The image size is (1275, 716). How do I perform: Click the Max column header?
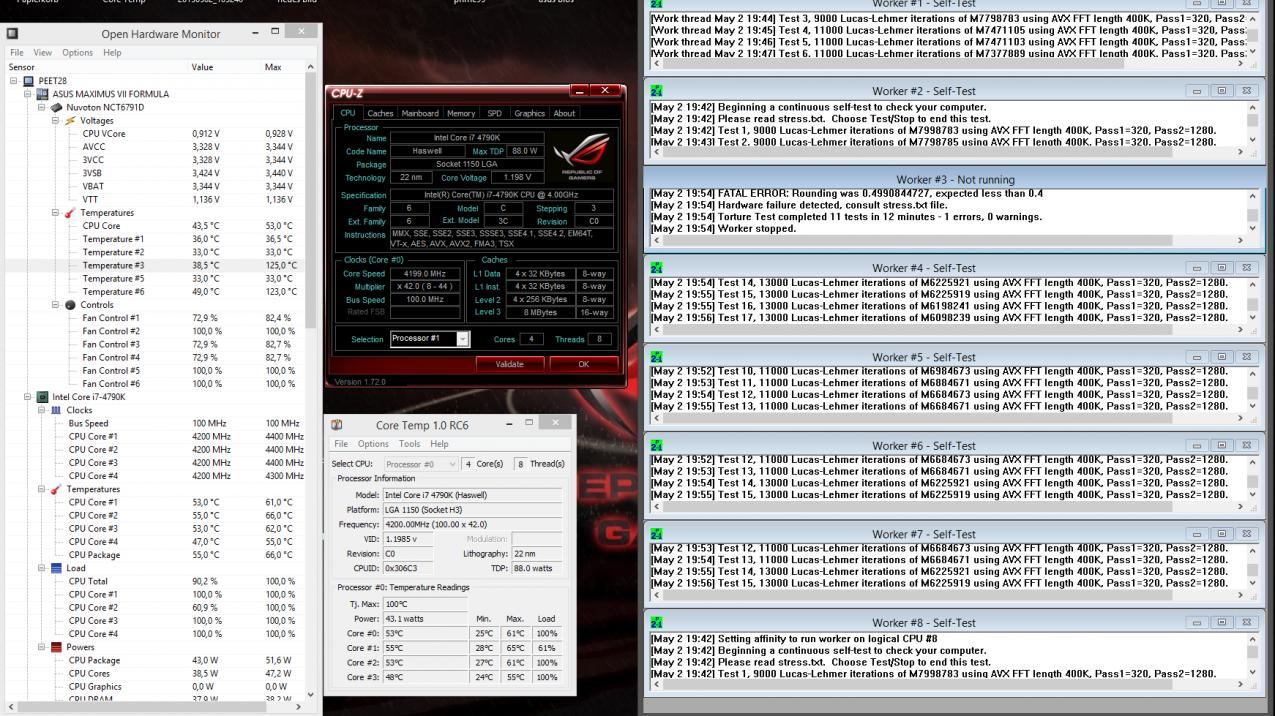tap(282, 67)
